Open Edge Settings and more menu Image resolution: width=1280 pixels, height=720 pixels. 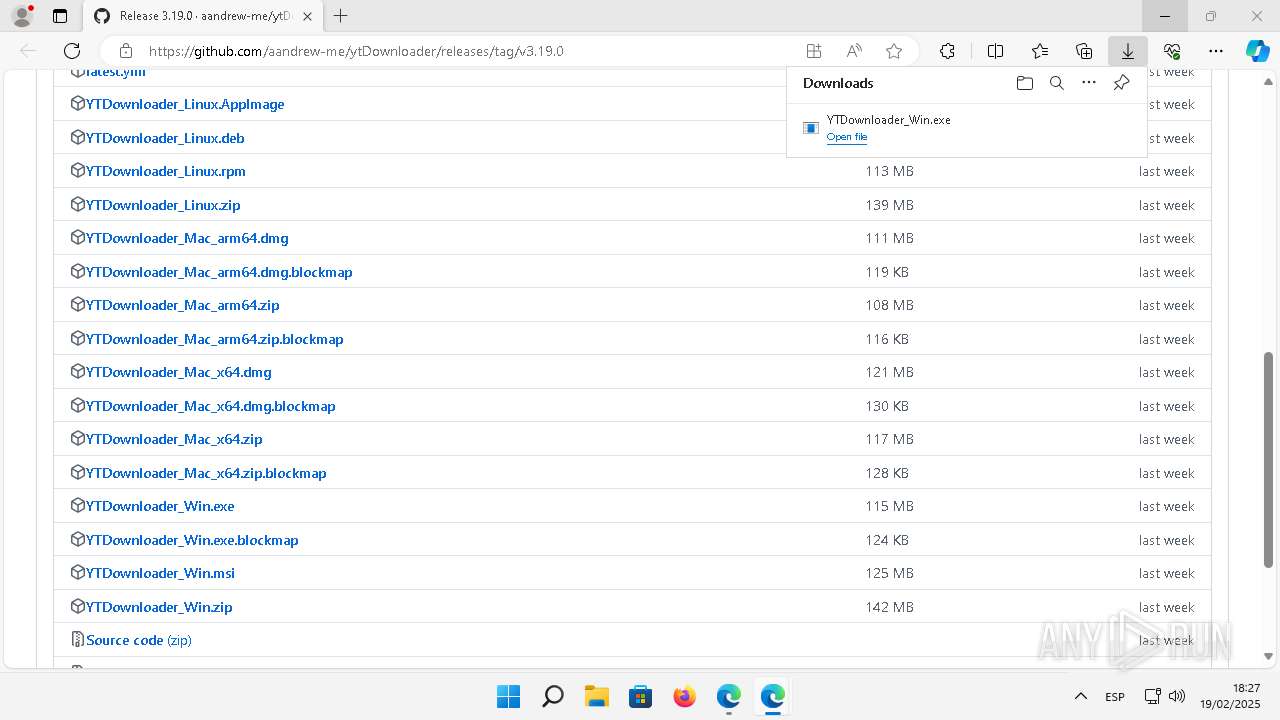pos(1216,51)
